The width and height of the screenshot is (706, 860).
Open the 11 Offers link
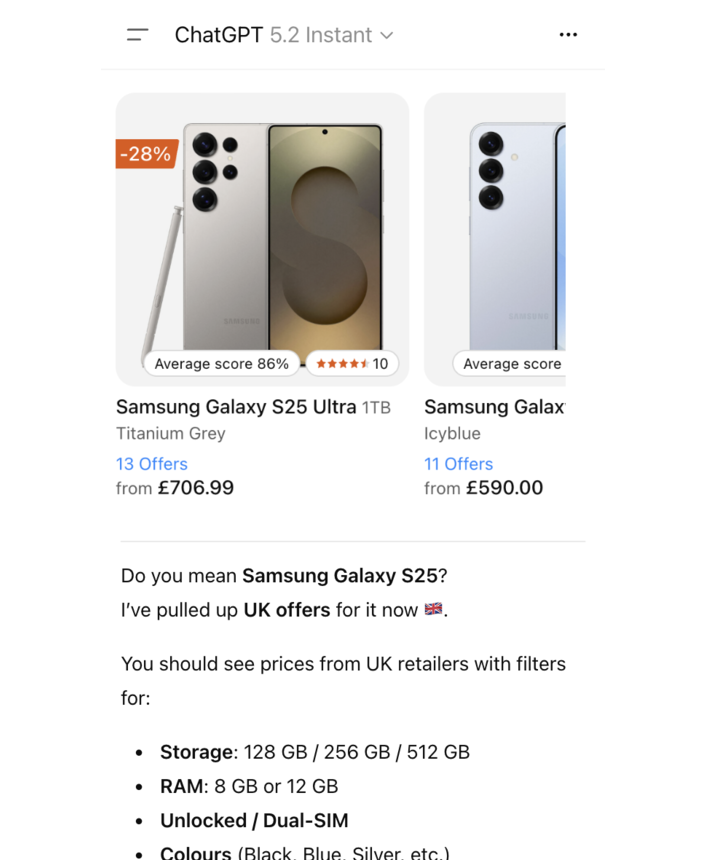coord(459,464)
